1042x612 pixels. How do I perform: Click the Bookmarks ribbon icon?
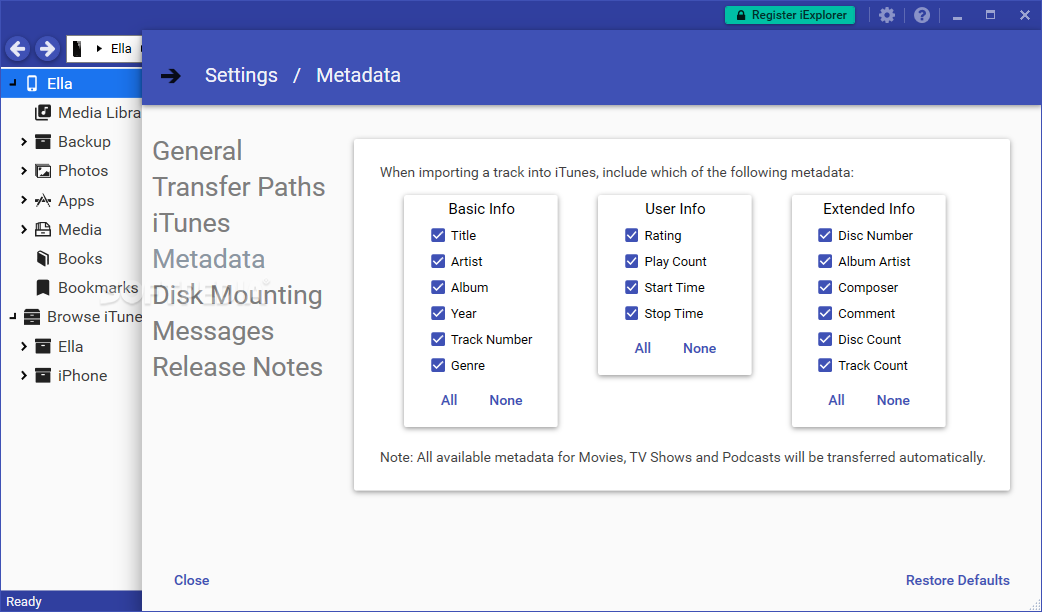point(43,288)
